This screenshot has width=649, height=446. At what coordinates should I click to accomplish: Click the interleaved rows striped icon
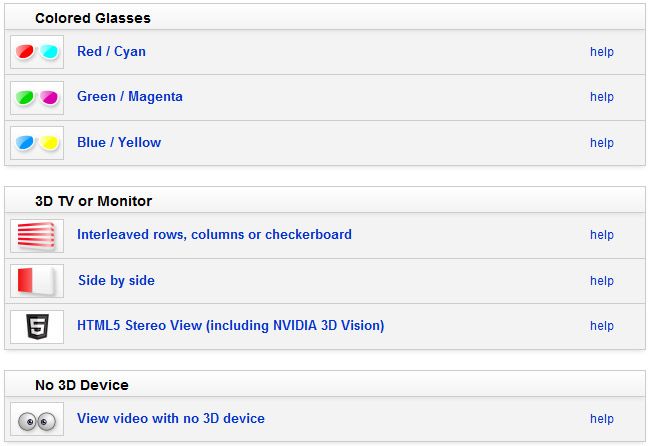[x=37, y=235]
